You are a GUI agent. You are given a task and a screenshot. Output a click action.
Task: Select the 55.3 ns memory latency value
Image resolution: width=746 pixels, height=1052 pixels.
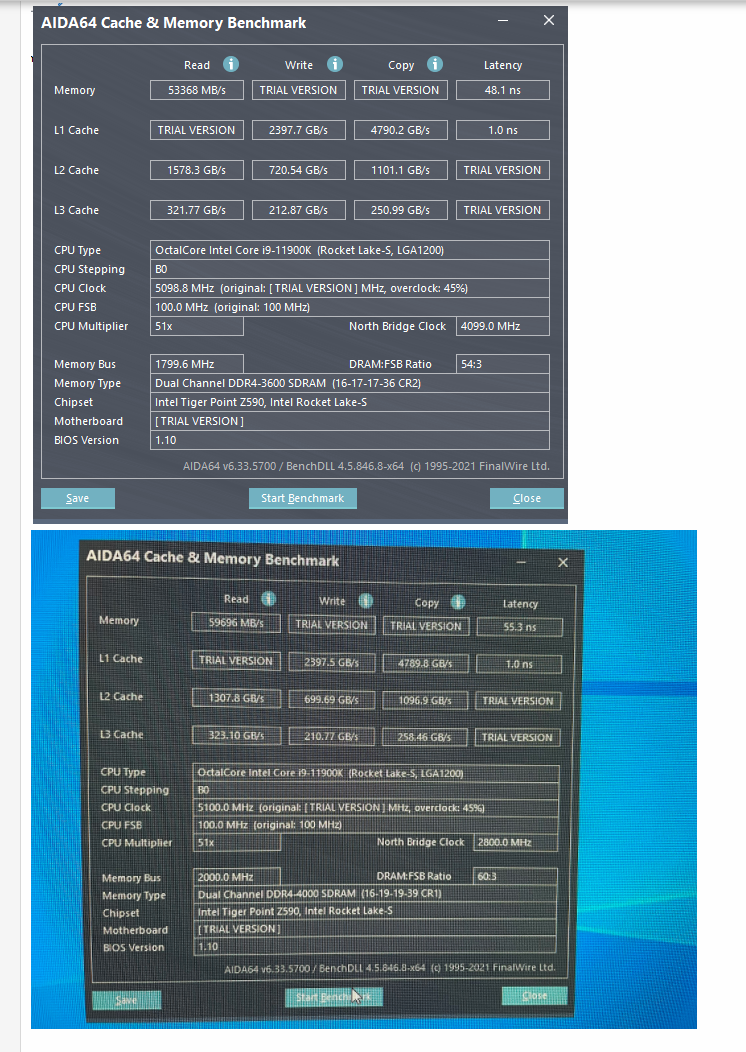[x=520, y=627]
